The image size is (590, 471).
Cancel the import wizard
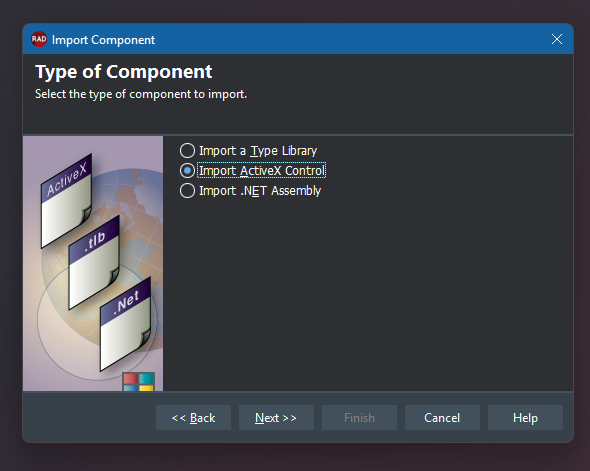click(442, 418)
